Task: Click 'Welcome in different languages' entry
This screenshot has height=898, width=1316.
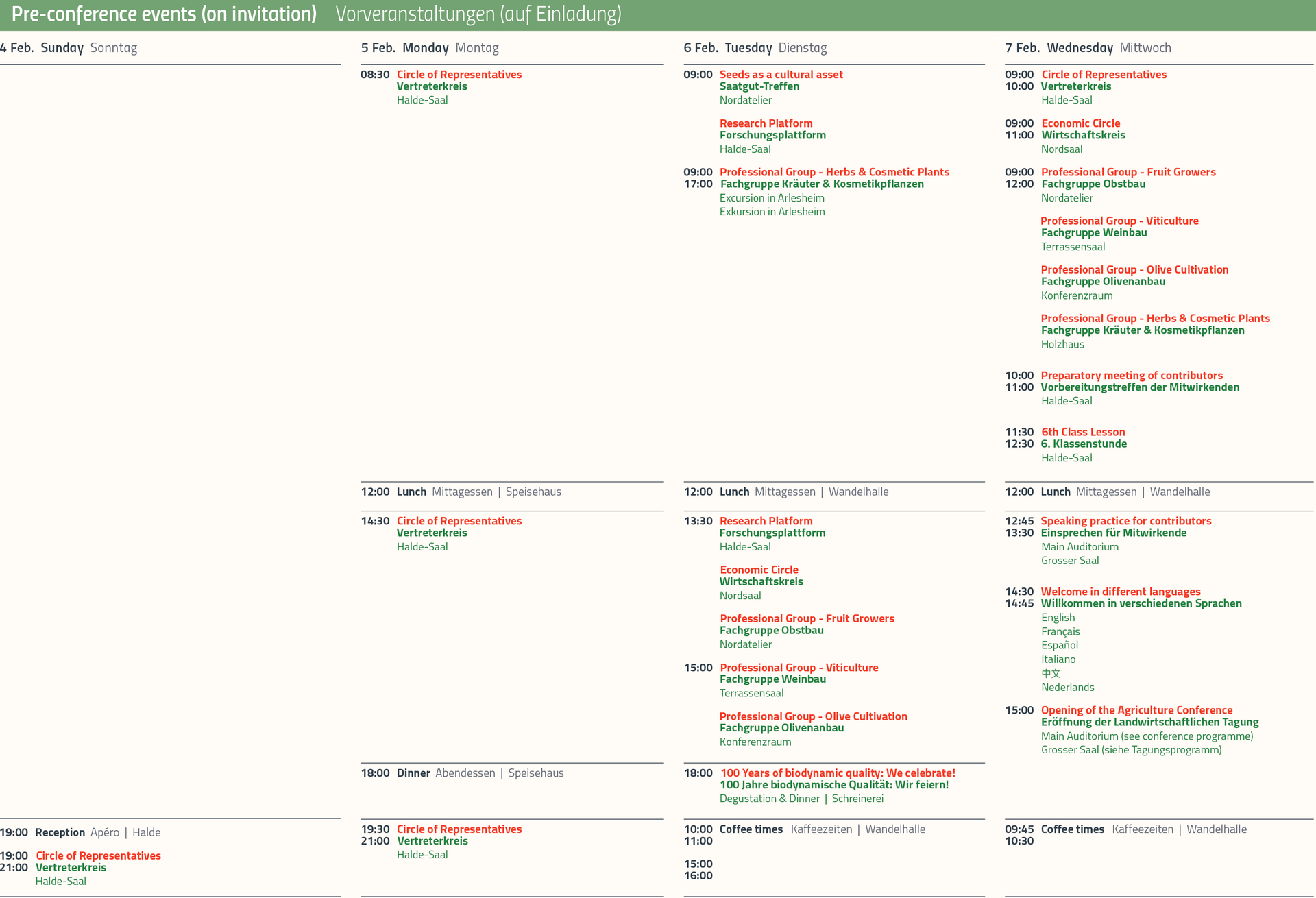Action: pyautogui.click(x=1121, y=592)
